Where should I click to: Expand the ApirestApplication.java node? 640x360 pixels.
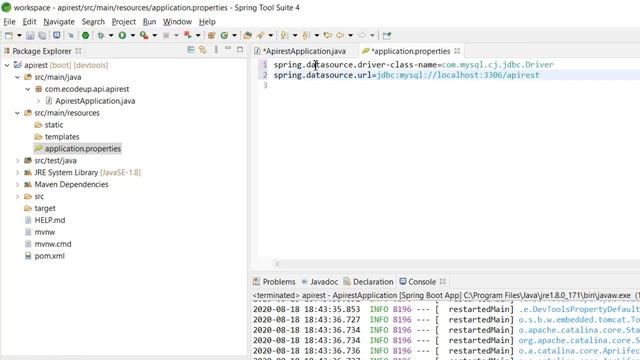38,101
